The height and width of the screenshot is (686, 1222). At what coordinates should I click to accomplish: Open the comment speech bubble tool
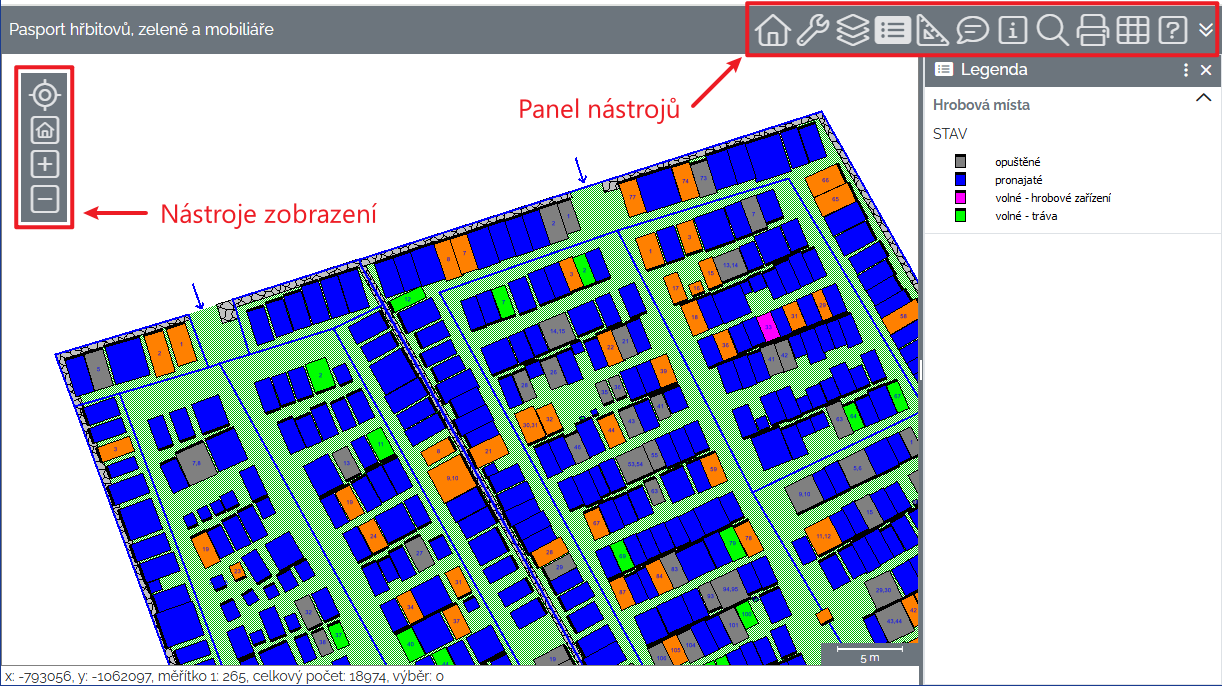972,31
